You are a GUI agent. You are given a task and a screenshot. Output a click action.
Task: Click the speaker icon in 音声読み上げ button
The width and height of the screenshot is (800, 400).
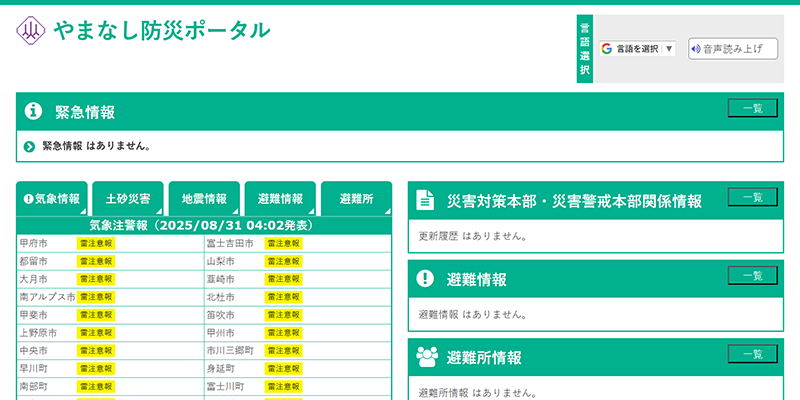point(696,49)
